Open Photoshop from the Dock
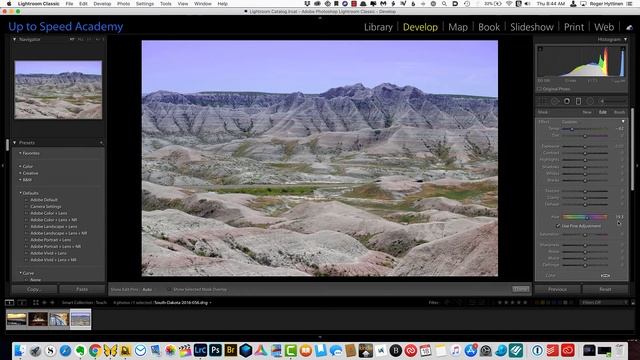The image size is (640, 360). coord(215,350)
